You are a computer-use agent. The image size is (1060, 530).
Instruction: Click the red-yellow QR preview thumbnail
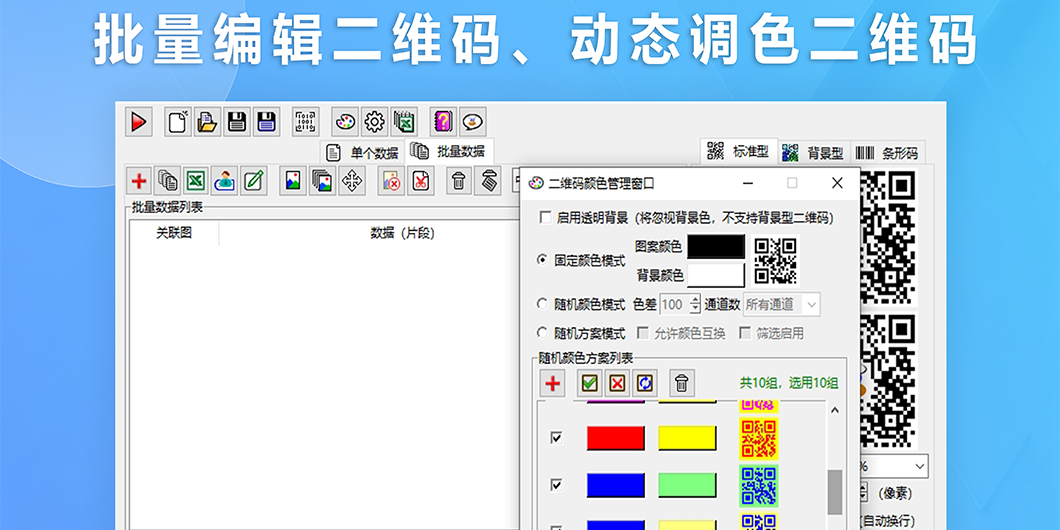coord(758,438)
